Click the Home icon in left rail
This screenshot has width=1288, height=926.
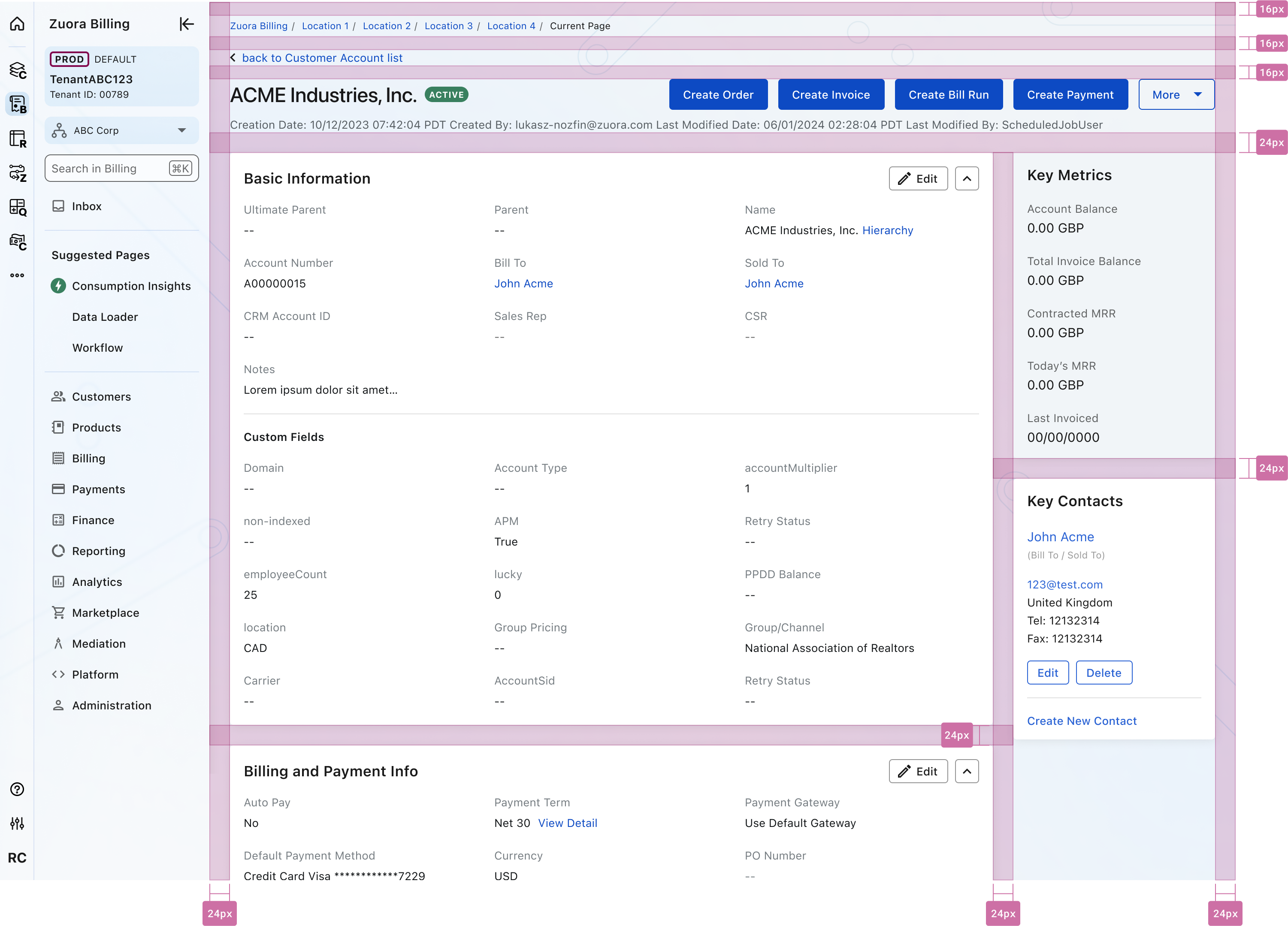click(17, 24)
